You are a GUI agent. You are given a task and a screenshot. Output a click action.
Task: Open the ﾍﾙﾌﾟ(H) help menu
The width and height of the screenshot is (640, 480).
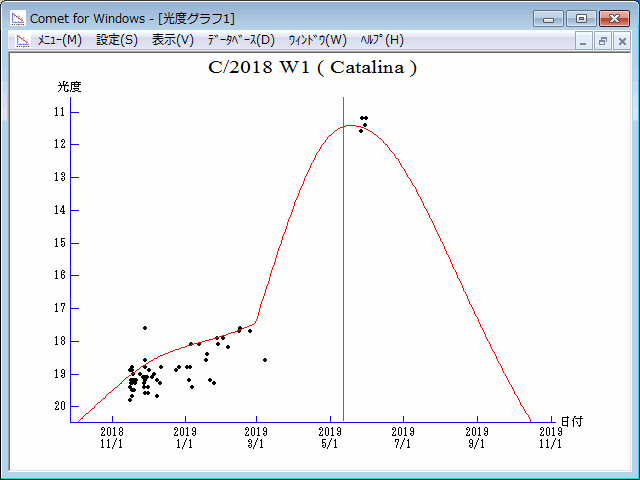pos(382,40)
